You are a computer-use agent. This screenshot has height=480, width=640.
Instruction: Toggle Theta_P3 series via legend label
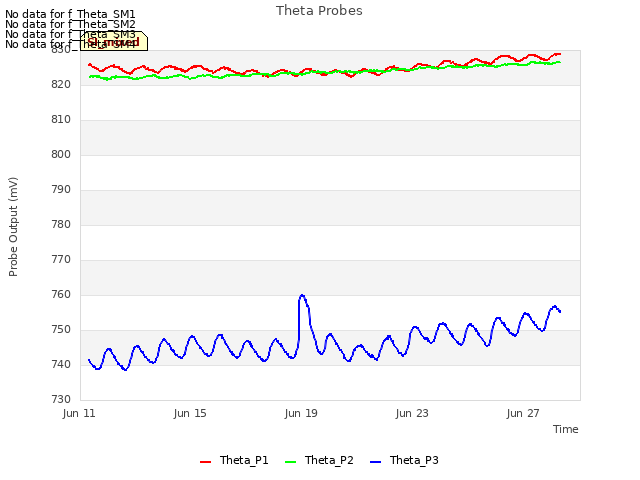414,460
